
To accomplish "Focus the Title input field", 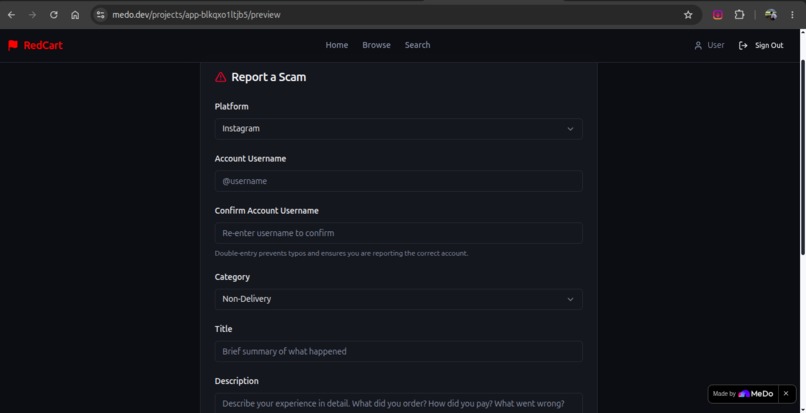I will (x=398, y=351).
